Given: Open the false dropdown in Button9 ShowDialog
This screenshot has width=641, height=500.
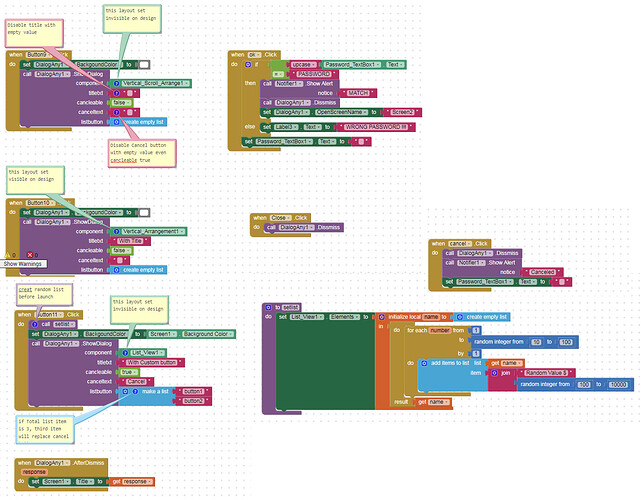Looking at the screenshot, I should tap(121, 103).
